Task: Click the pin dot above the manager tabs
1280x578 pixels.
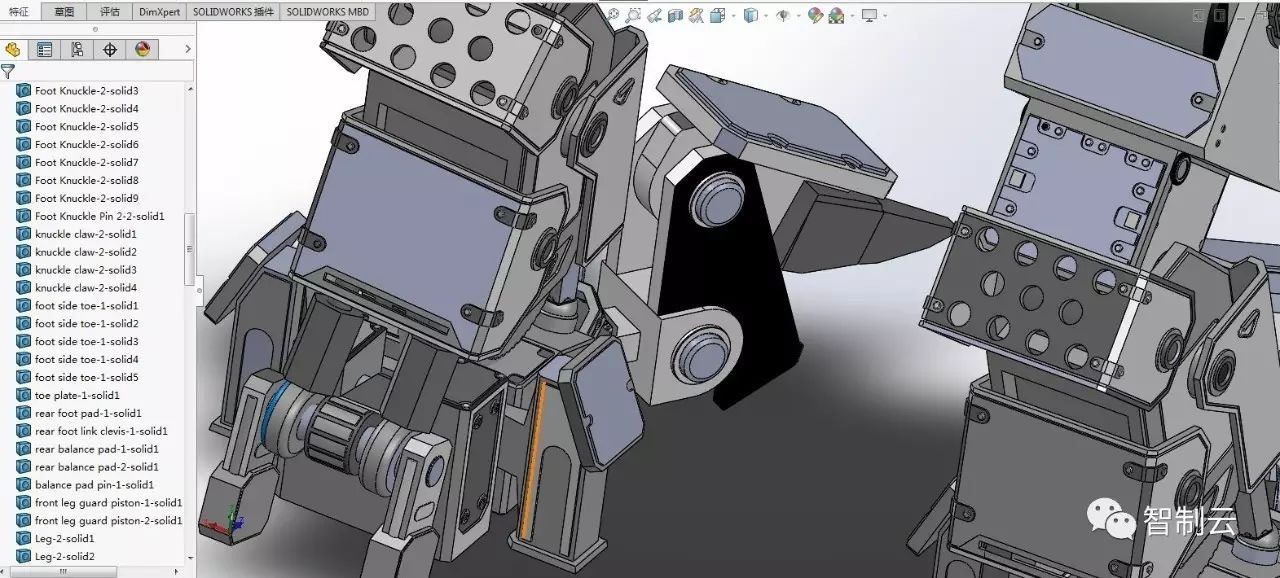Action: (x=95, y=29)
